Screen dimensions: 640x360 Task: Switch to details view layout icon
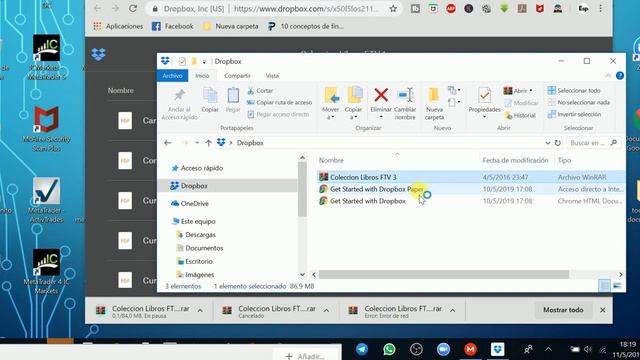pos(604,286)
